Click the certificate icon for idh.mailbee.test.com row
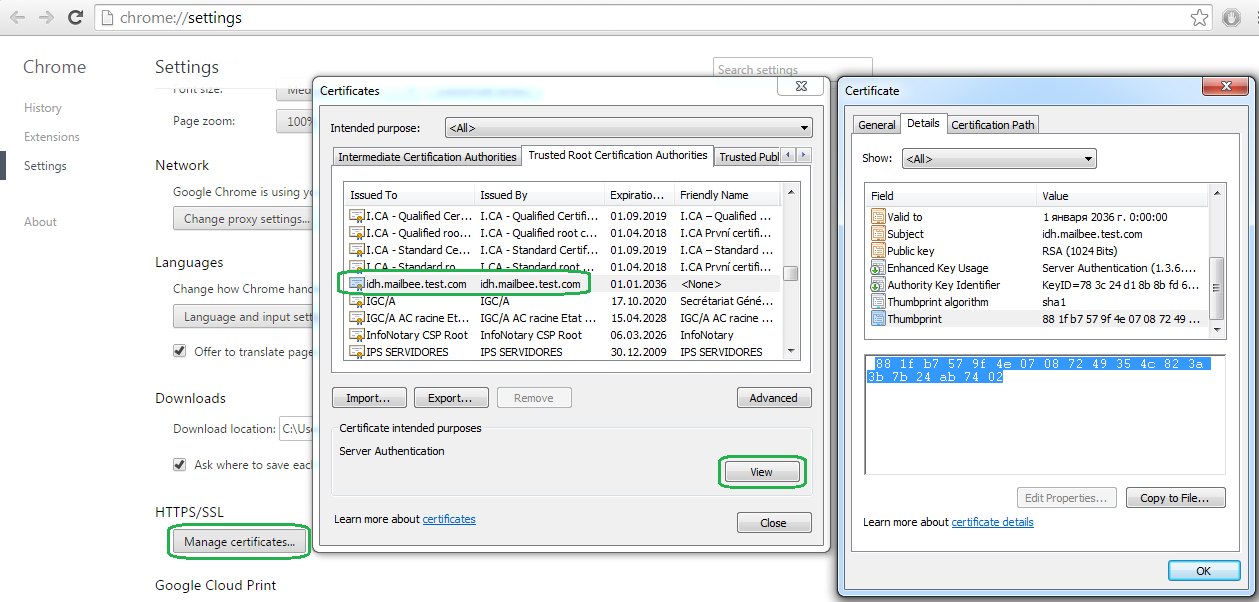 (x=356, y=284)
